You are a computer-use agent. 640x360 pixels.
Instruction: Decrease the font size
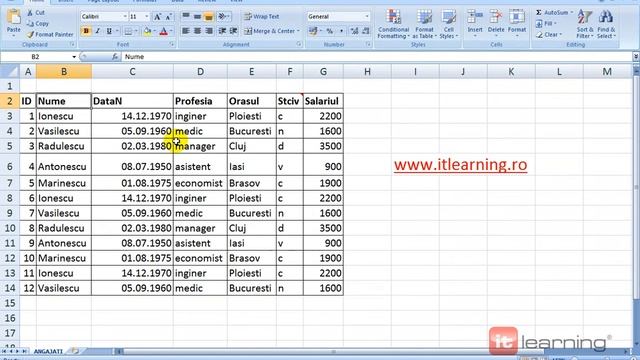(x=168, y=17)
